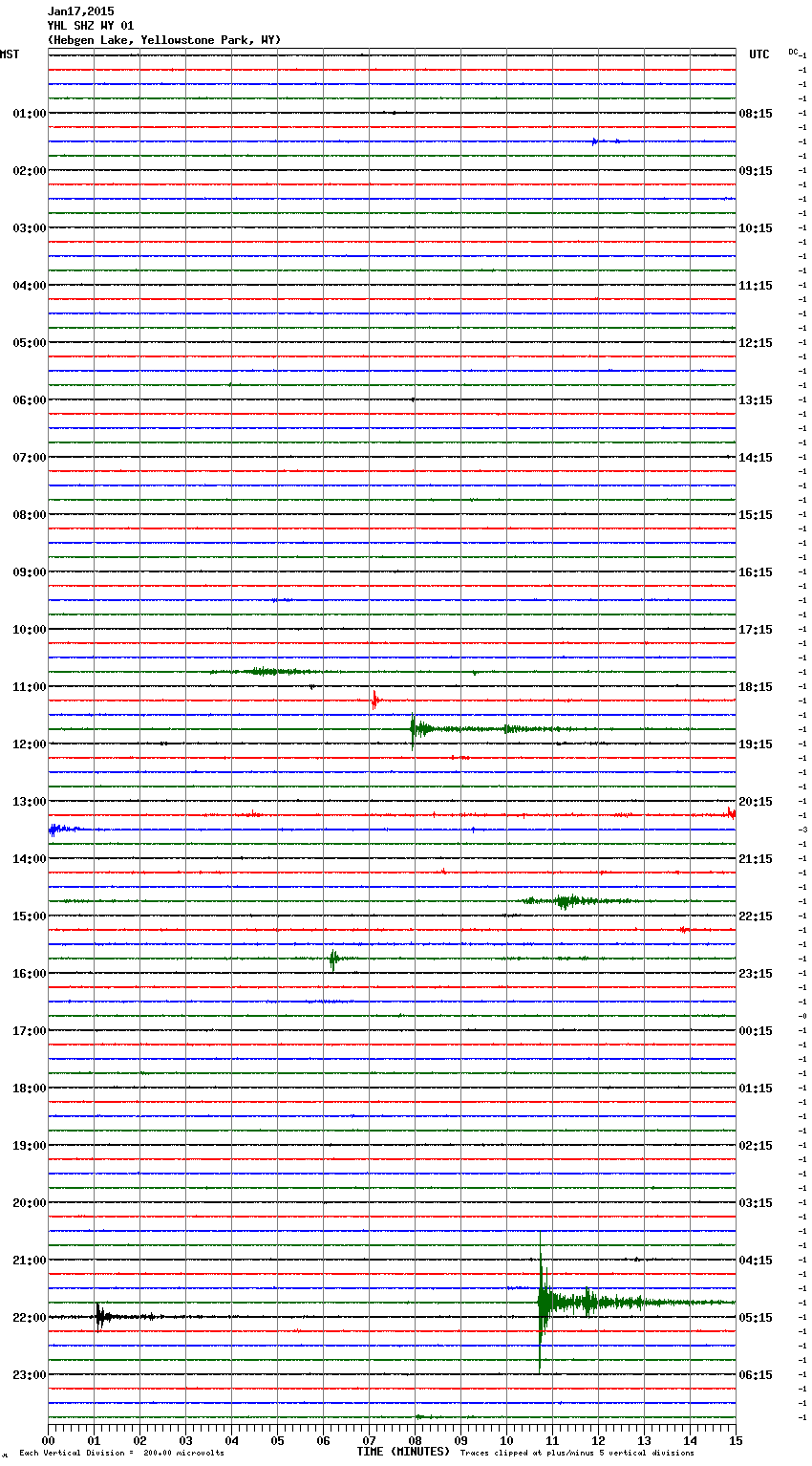Click minute 05 tick label on bottom axis

[277, 1441]
